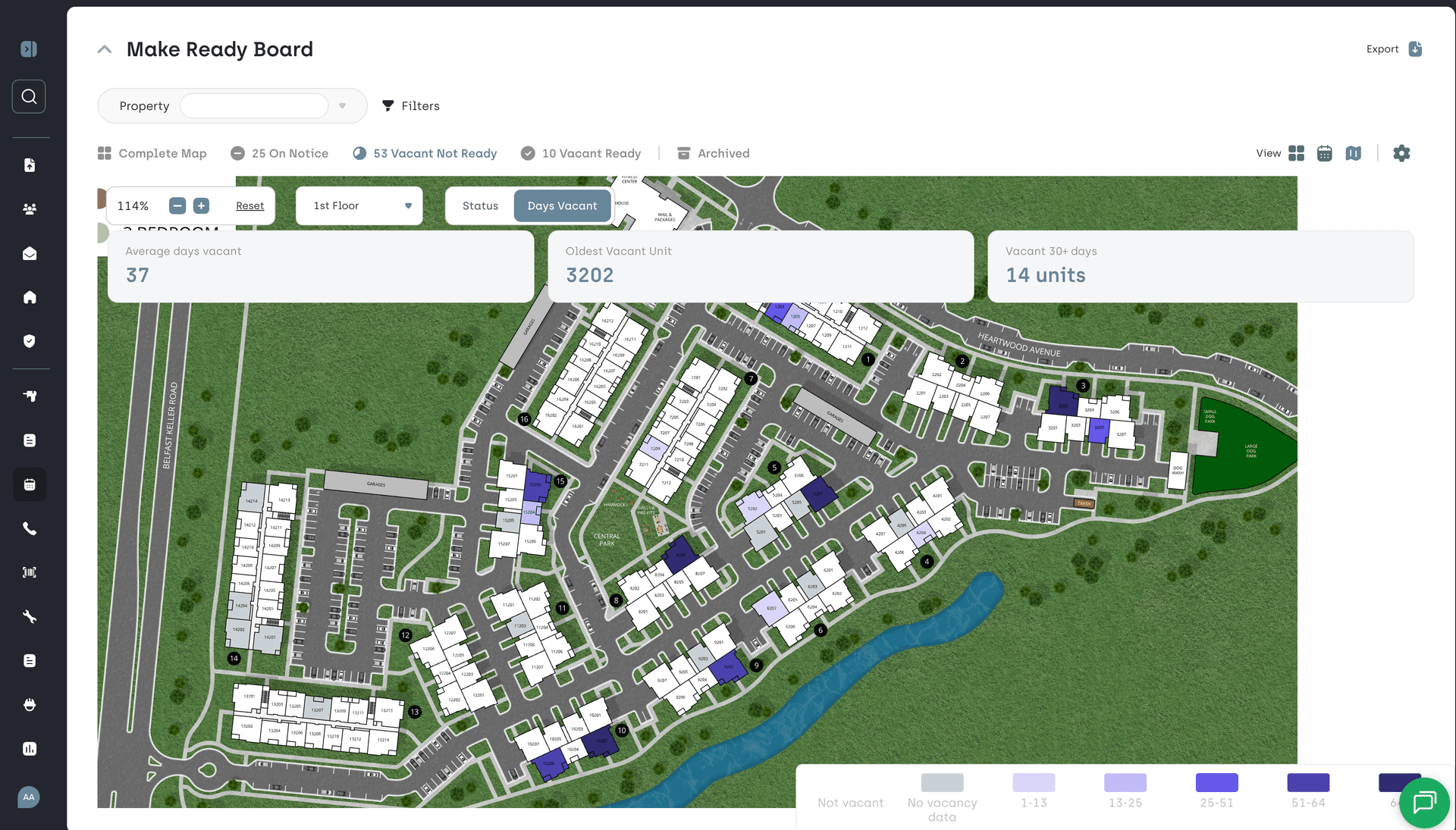The image size is (1456, 830).
Task: Switch to calendar view icon
Action: click(x=1325, y=153)
